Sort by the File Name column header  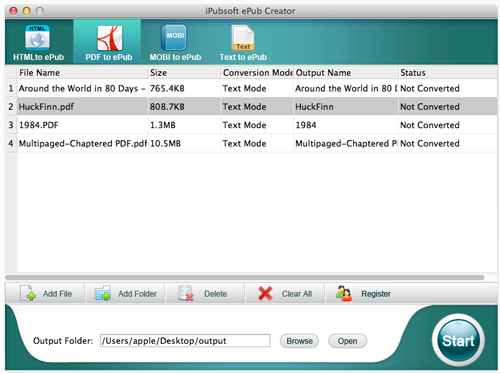click(x=82, y=73)
